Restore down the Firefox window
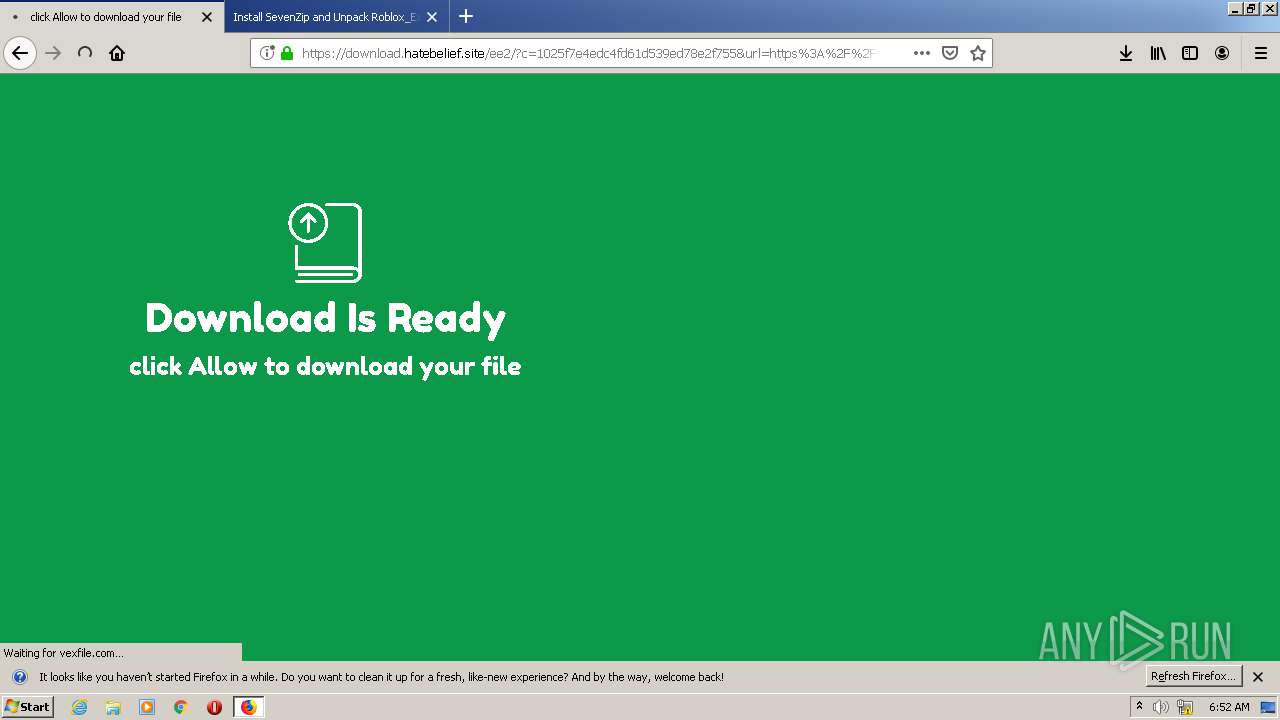 tap(1252, 8)
